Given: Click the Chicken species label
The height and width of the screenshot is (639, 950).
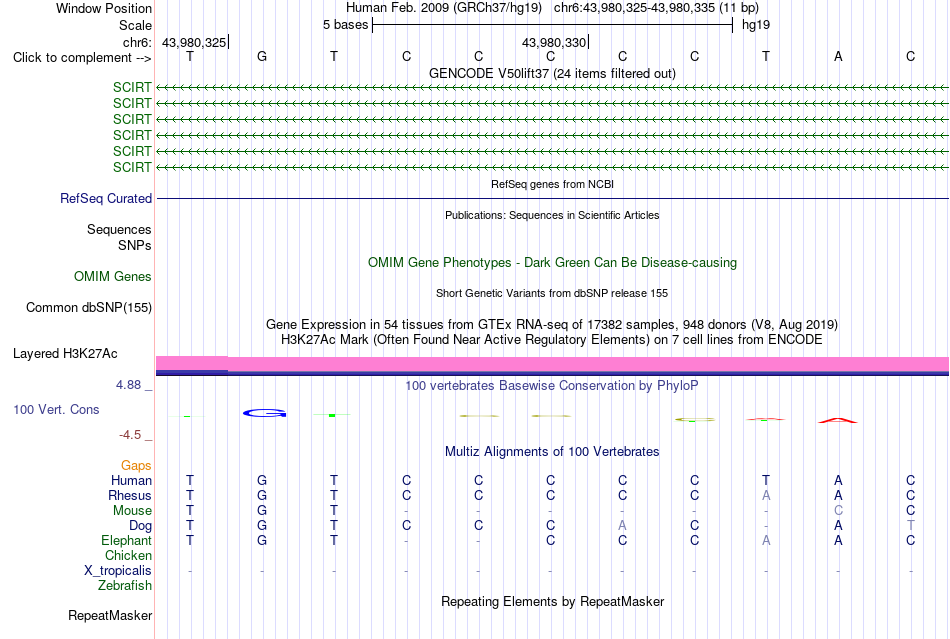Looking at the screenshot, I should [128, 556].
